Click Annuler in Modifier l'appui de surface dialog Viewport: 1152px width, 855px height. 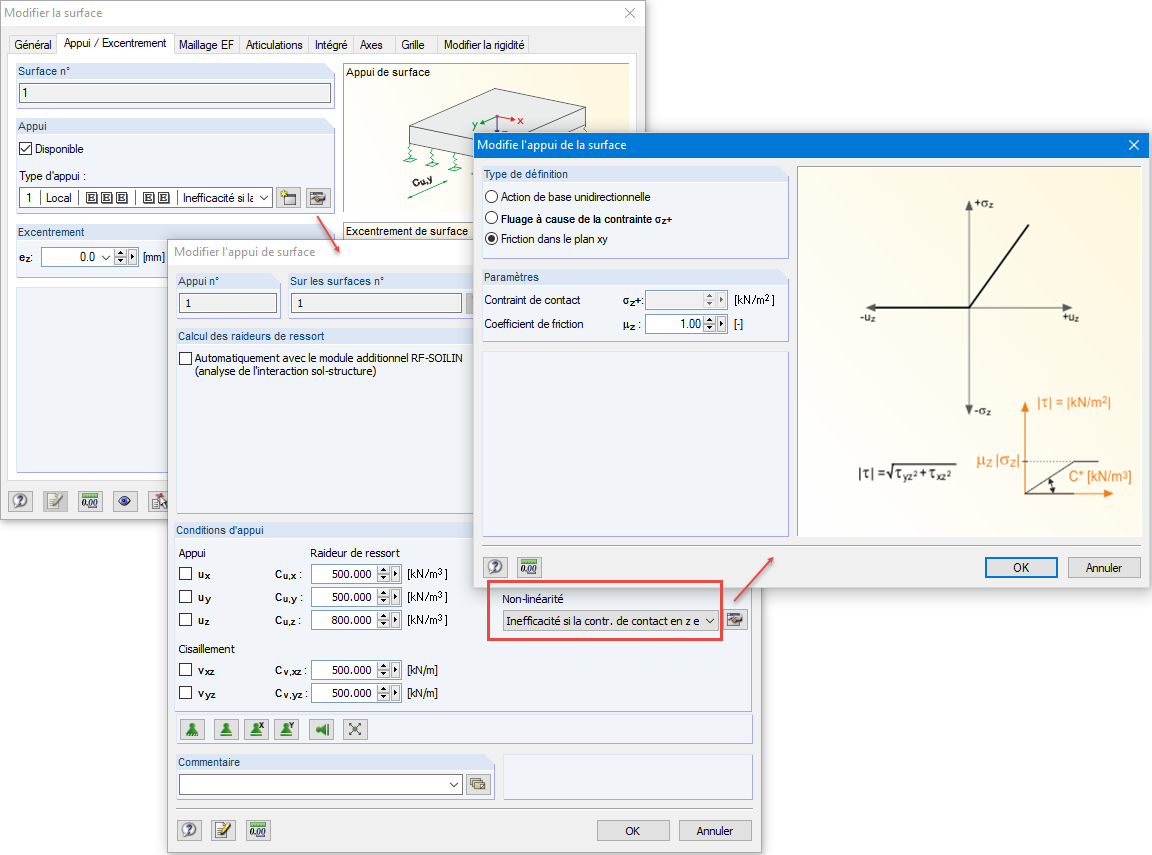(x=715, y=831)
